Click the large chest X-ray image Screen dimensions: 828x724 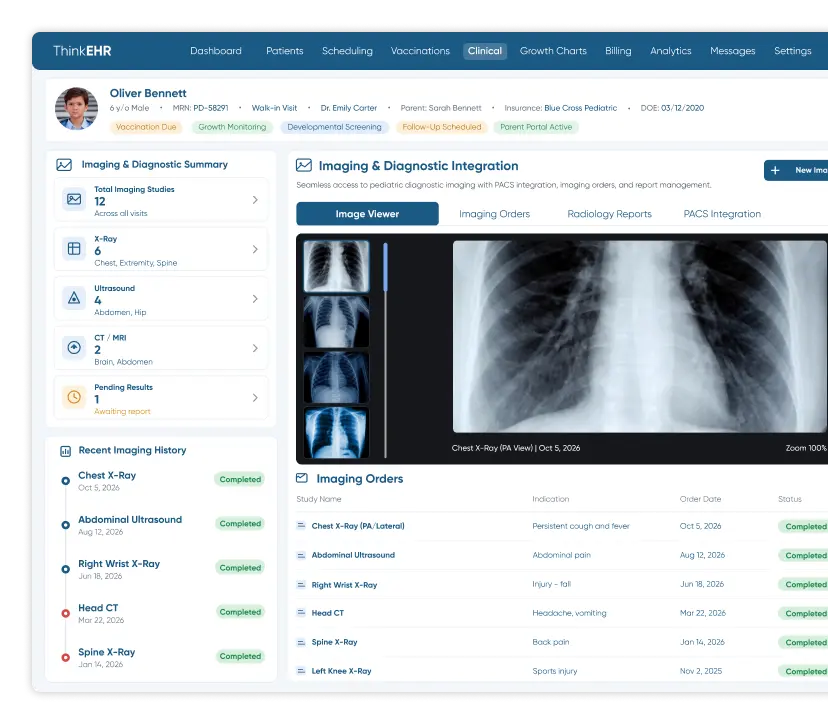(640, 336)
